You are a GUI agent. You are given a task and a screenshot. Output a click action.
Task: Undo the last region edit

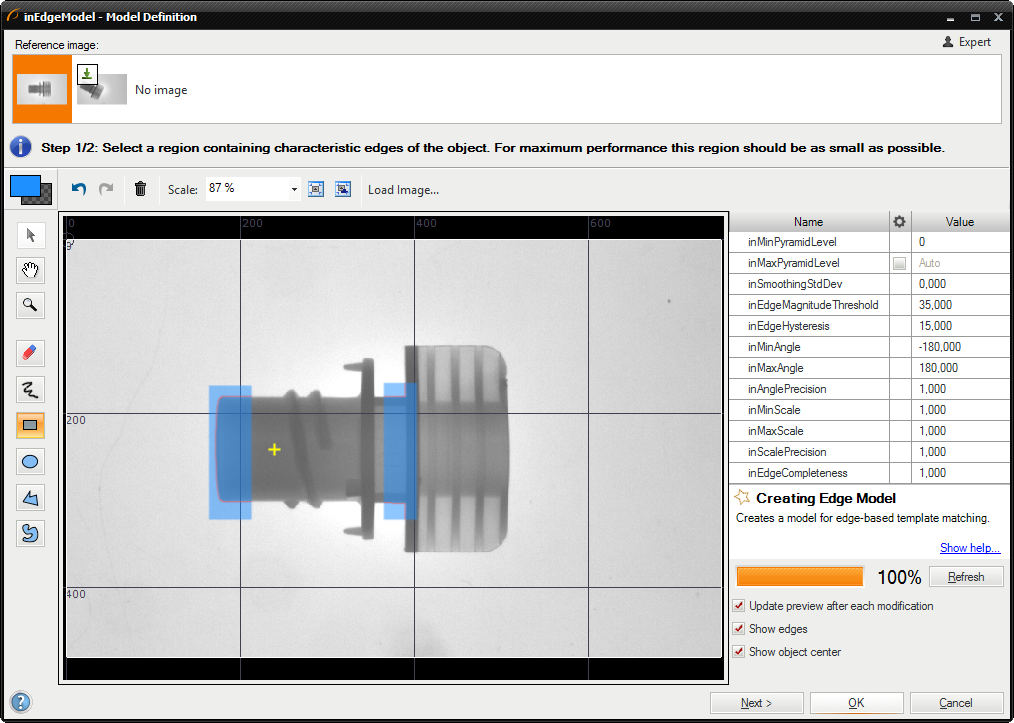point(79,189)
